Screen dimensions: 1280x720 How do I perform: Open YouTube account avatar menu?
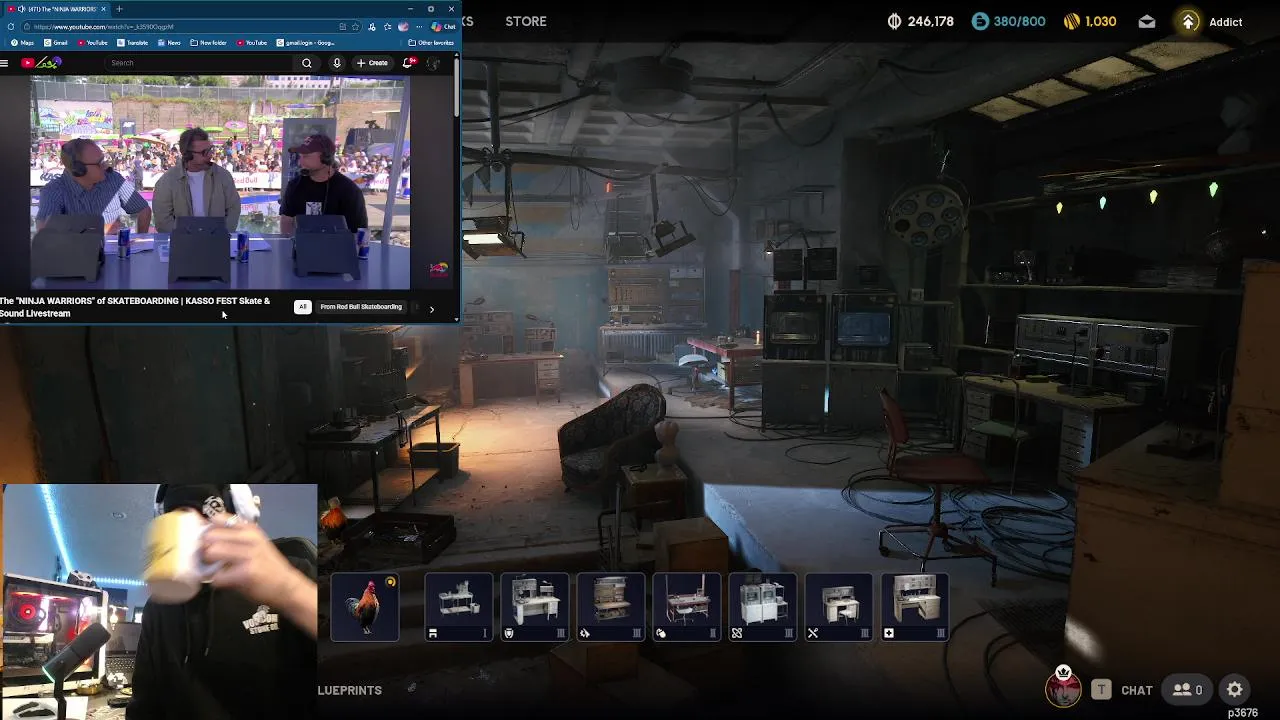433,63
